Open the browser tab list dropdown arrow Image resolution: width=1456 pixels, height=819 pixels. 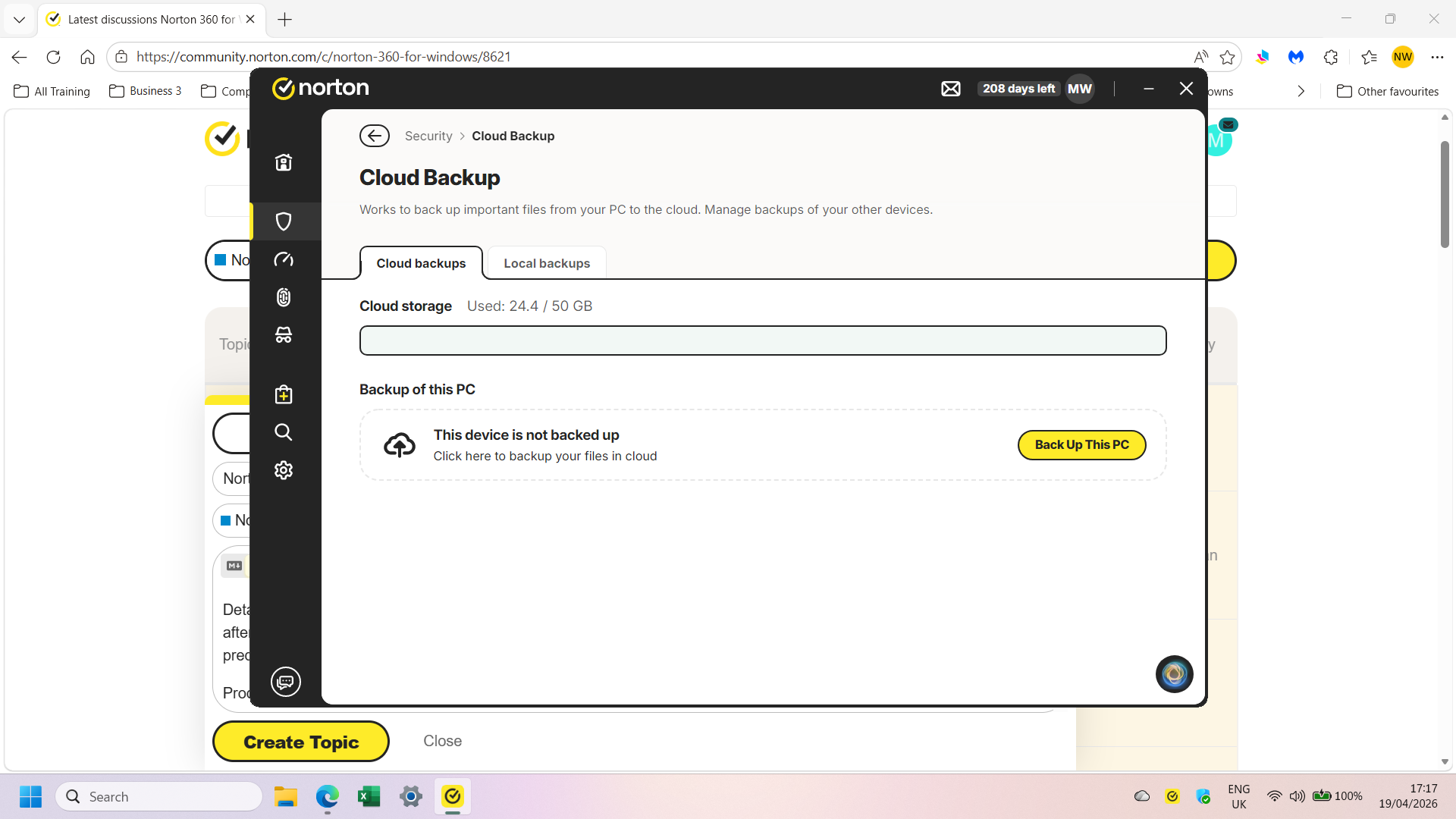tap(19, 20)
